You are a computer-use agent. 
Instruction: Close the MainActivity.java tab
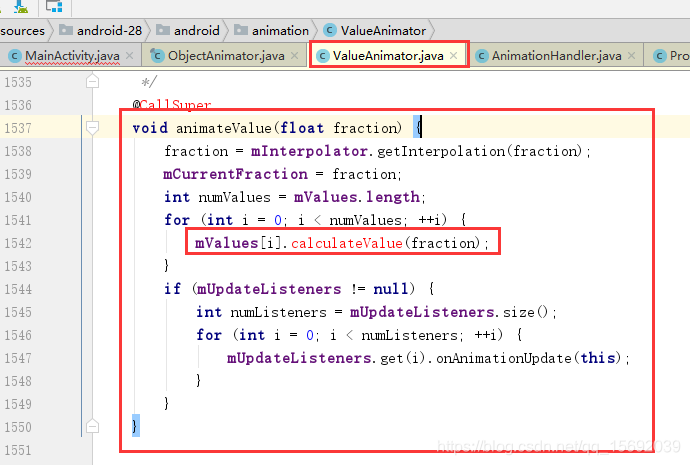click(x=129, y=56)
